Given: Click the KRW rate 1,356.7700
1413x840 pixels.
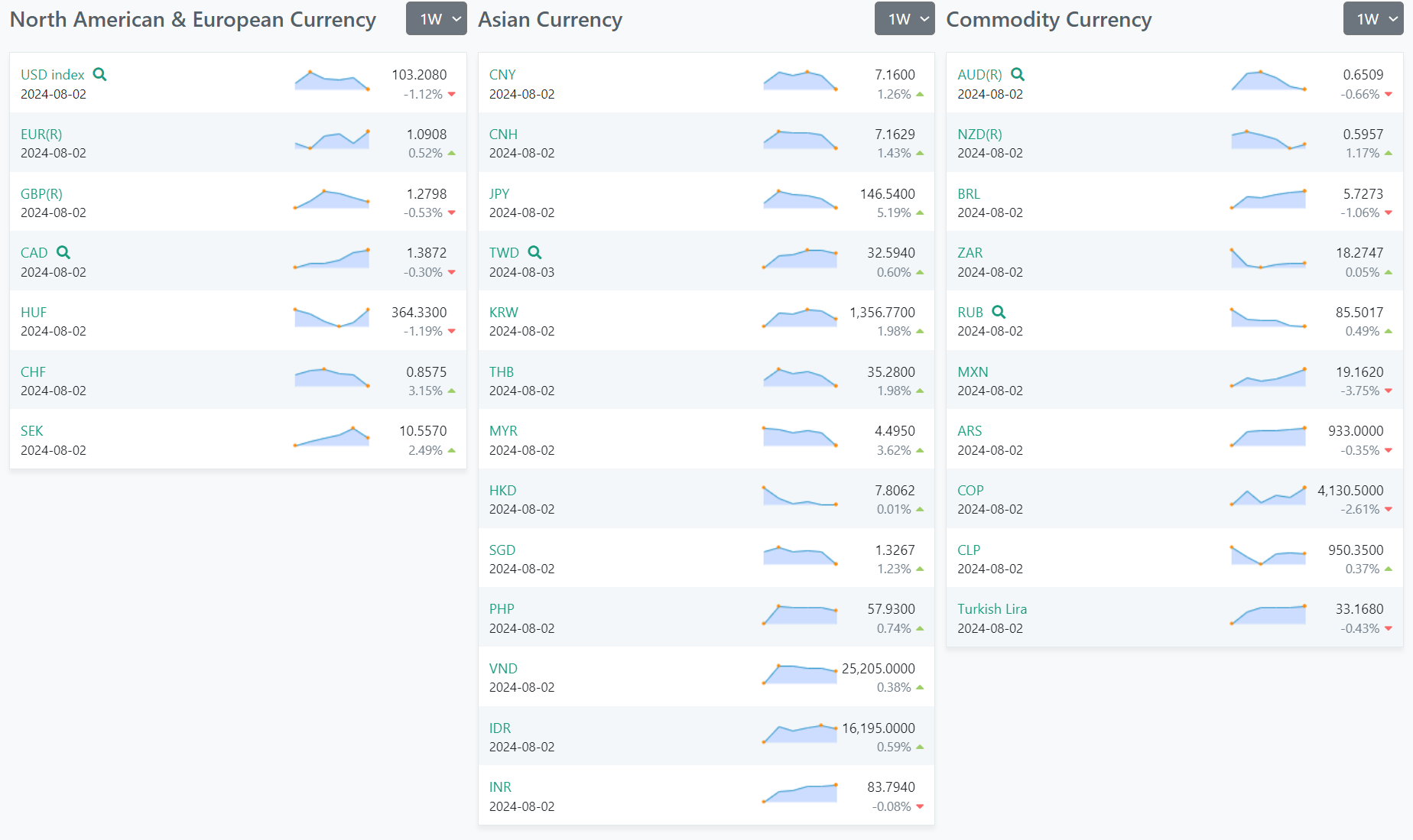Looking at the screenshot, I should [882, 312].
